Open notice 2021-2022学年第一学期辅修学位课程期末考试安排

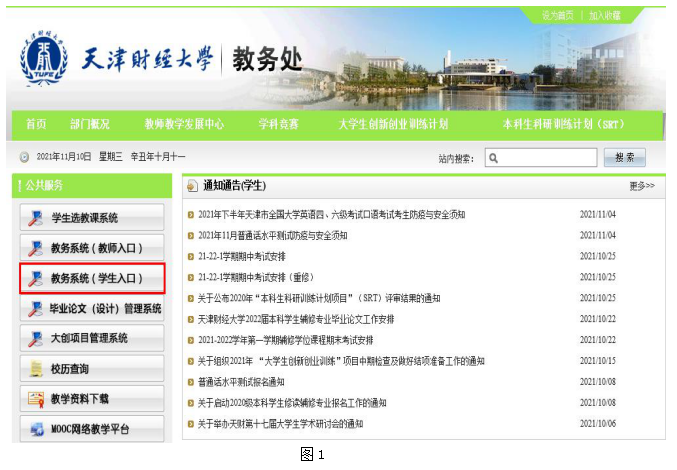pos(286,341)
